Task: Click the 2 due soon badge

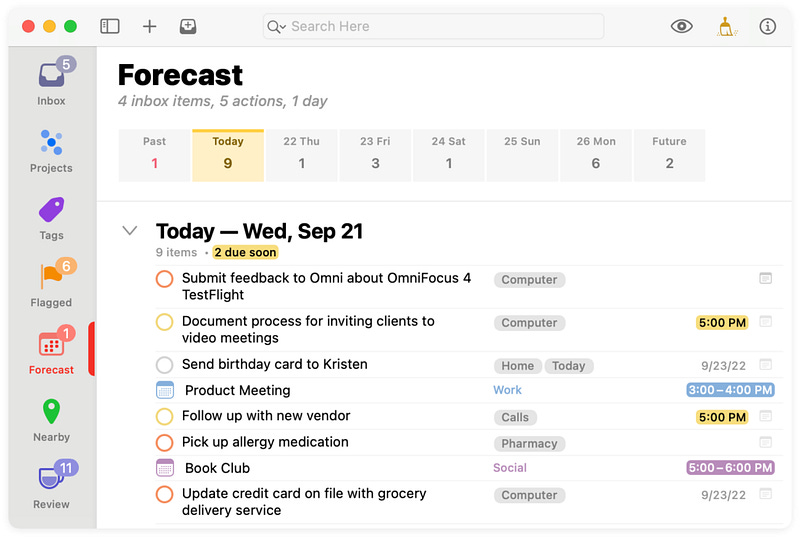Action: [245, 252]
